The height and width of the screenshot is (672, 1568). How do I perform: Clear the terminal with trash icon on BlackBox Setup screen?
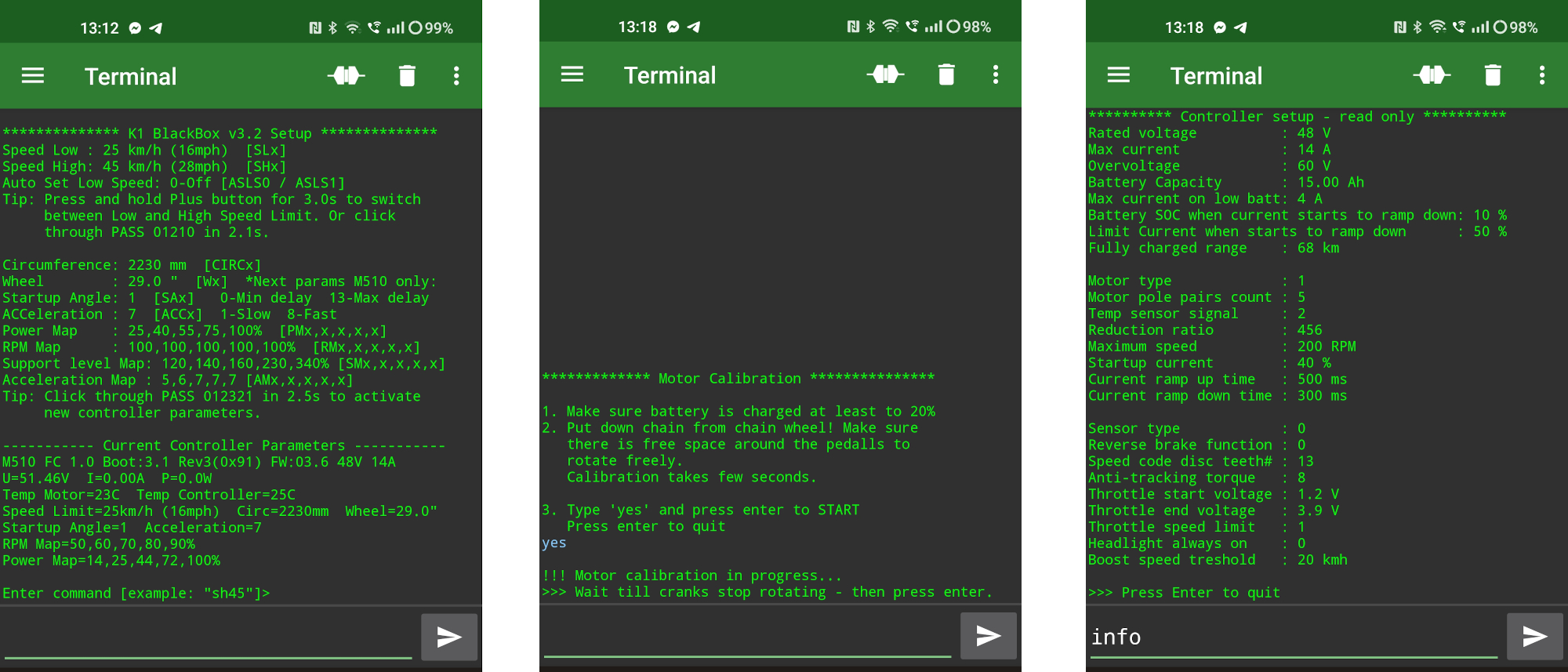[x=407, y=76]
